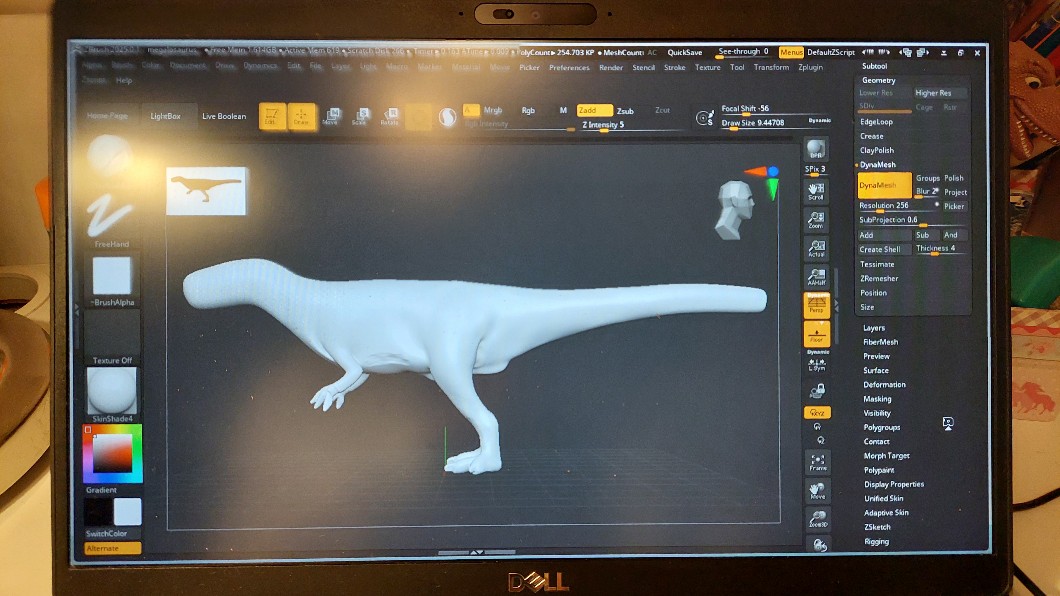This screenshot has height=596, width=1060.
Task: Enable Zsub sculpting mode
Action: point(625,111)
